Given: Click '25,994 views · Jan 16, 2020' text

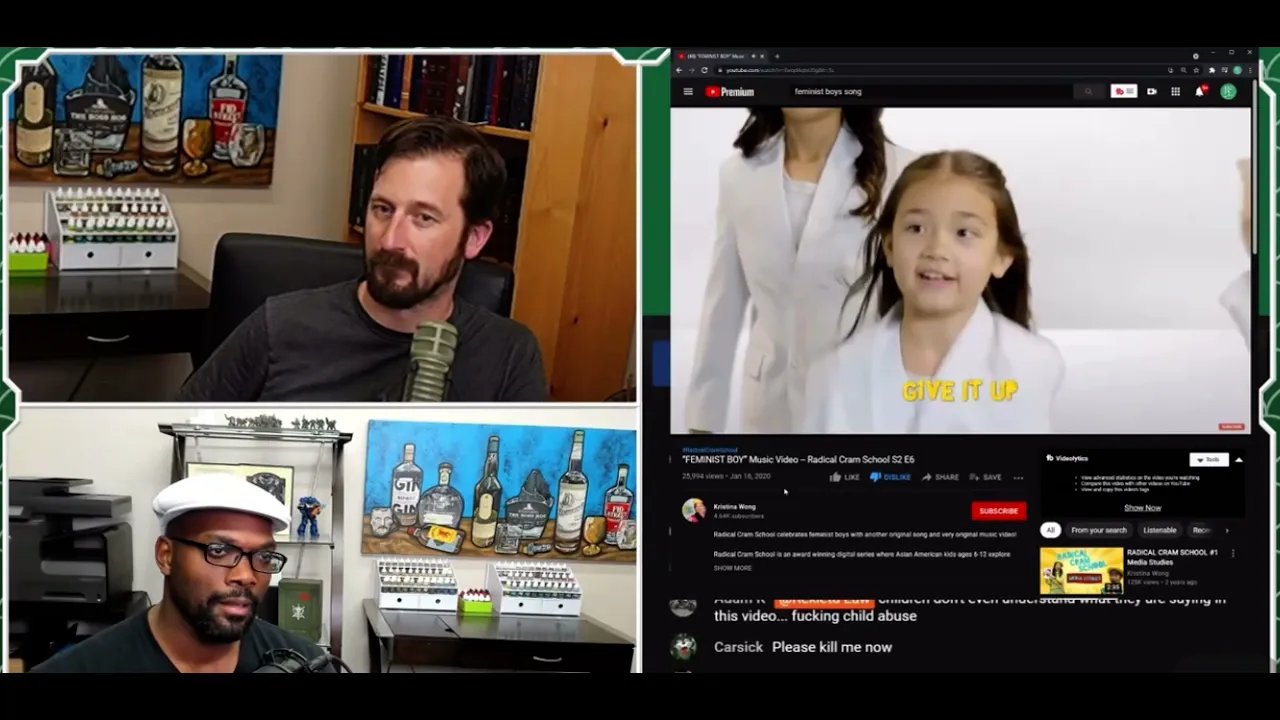Looking at the screenshot, I should [x=726, y=477].
